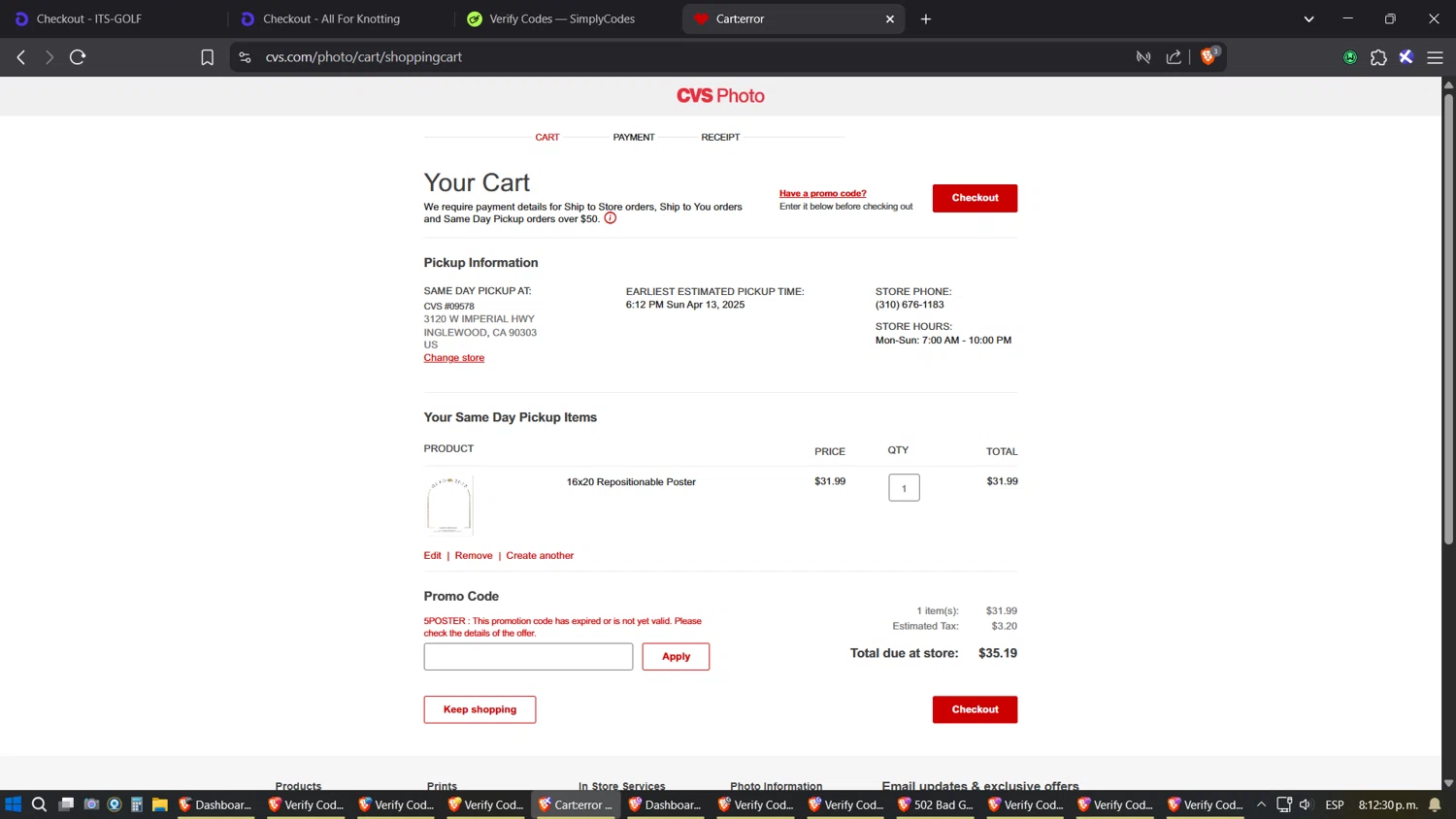Open Windows search from the taskbar
The width and height of the screenshot is (1456, 819).
coord(39,804)
